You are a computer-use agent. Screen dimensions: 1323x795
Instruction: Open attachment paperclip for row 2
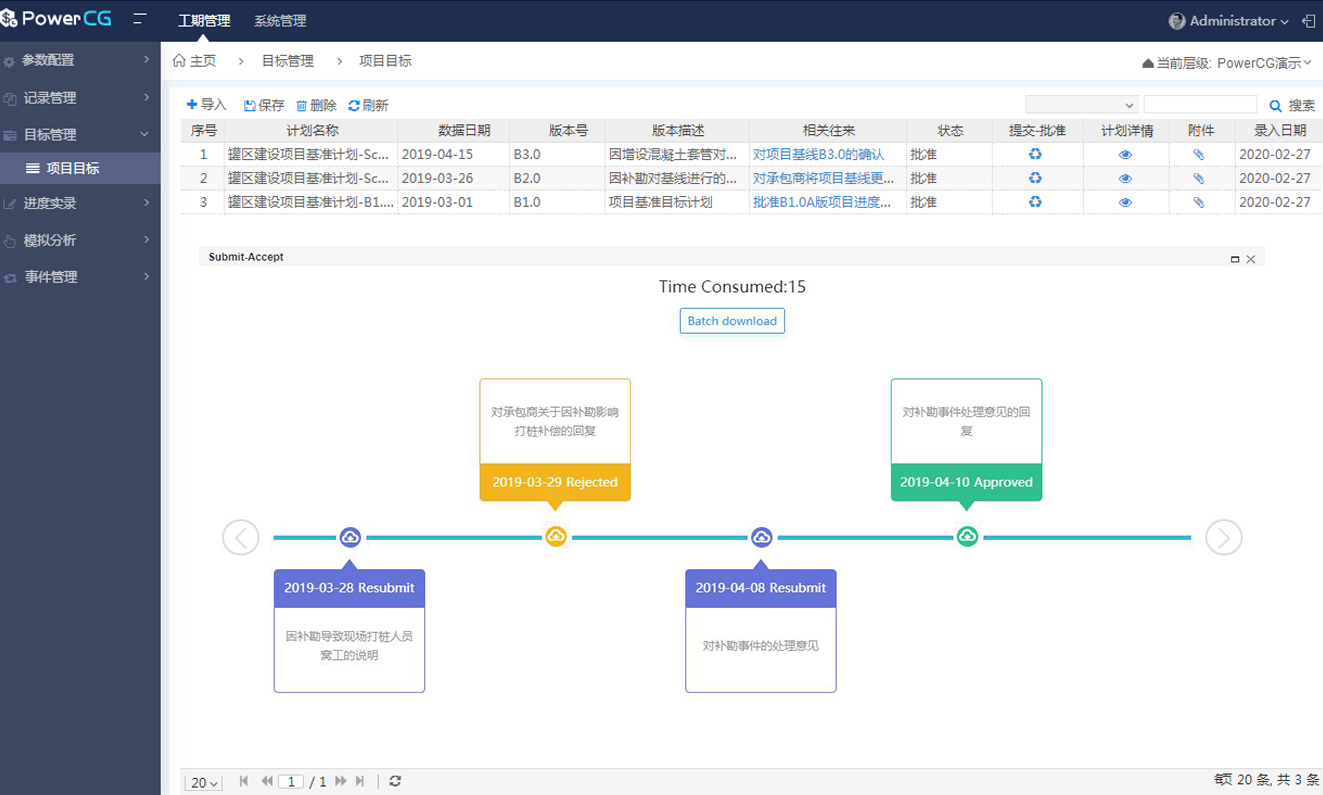tap(1198, 178)
